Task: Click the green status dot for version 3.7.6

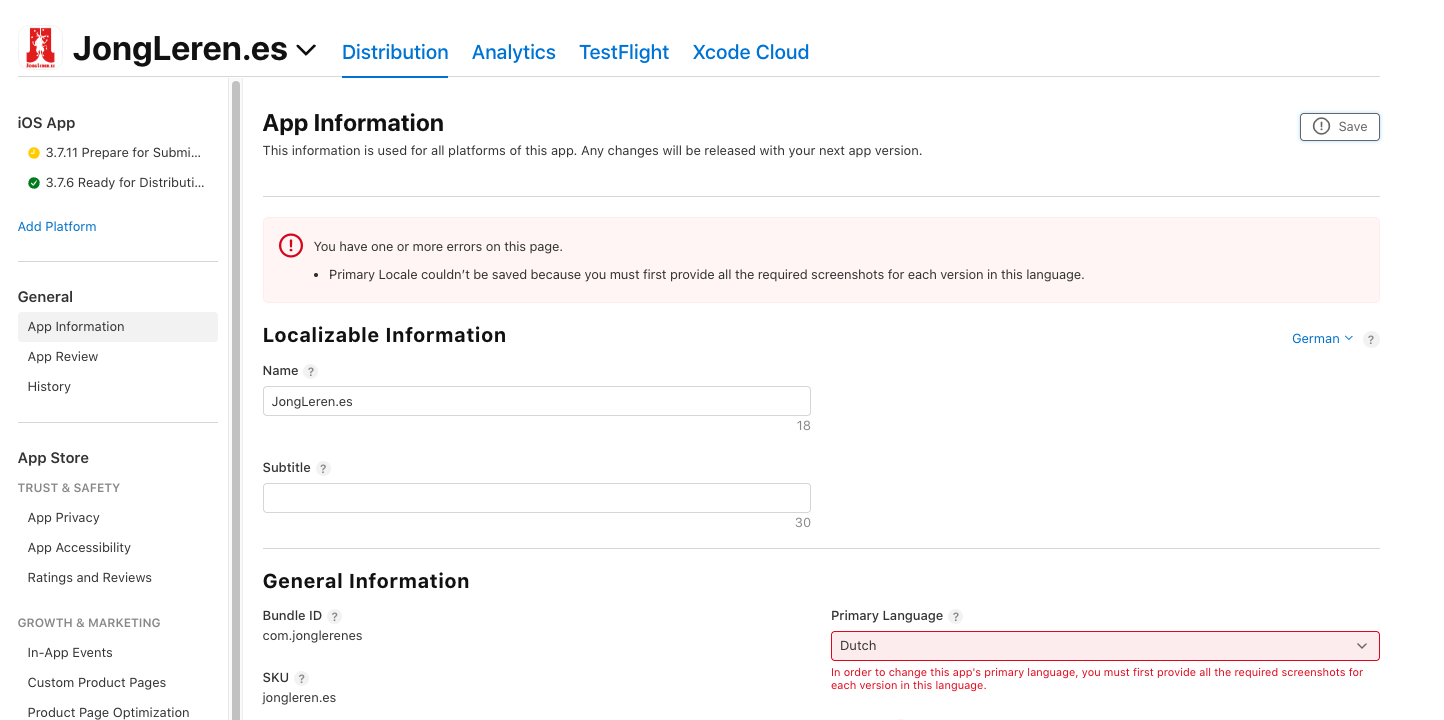Action: [34, 183]
